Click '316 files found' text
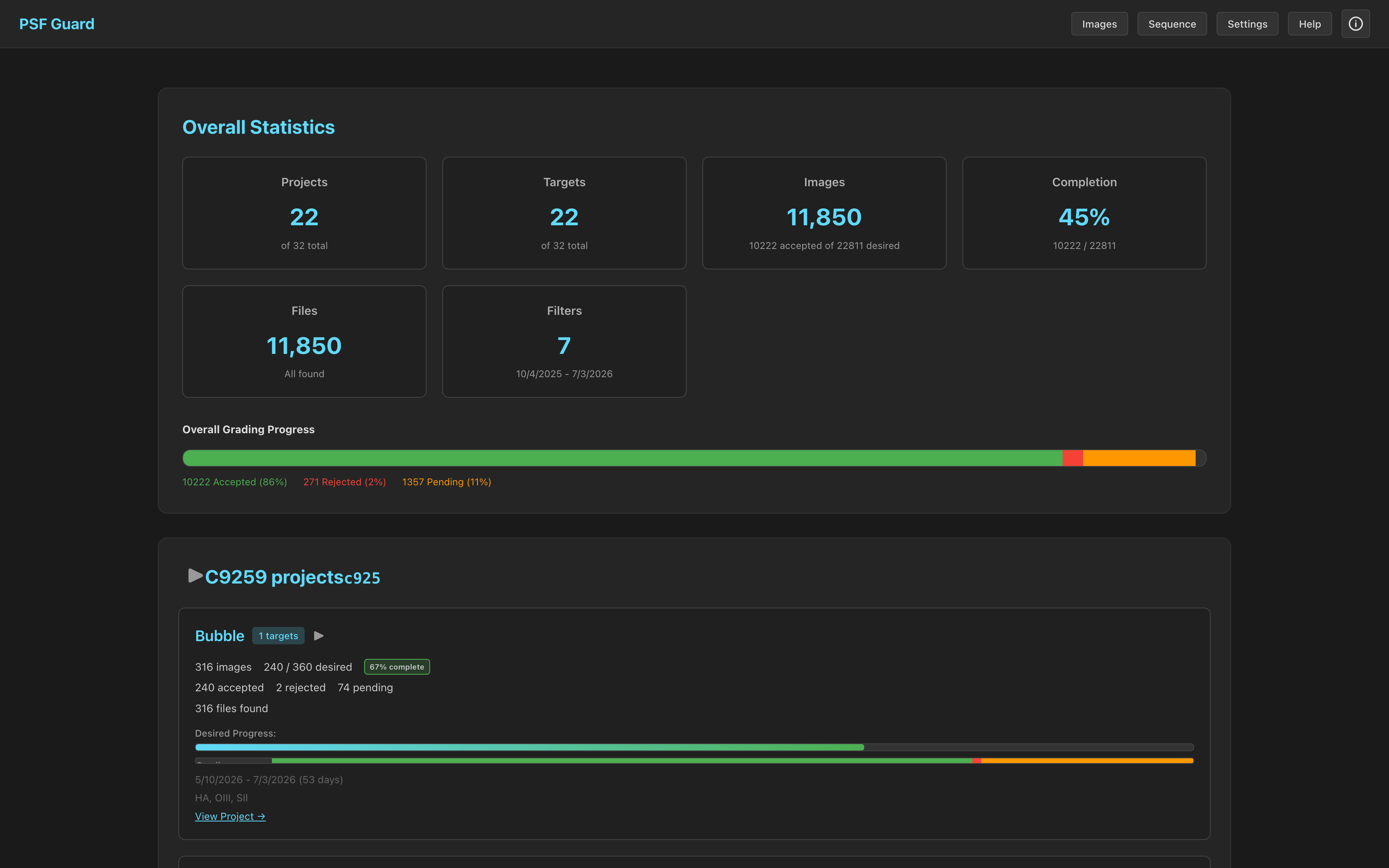The image size is (1389, 868). click(231, 708)
